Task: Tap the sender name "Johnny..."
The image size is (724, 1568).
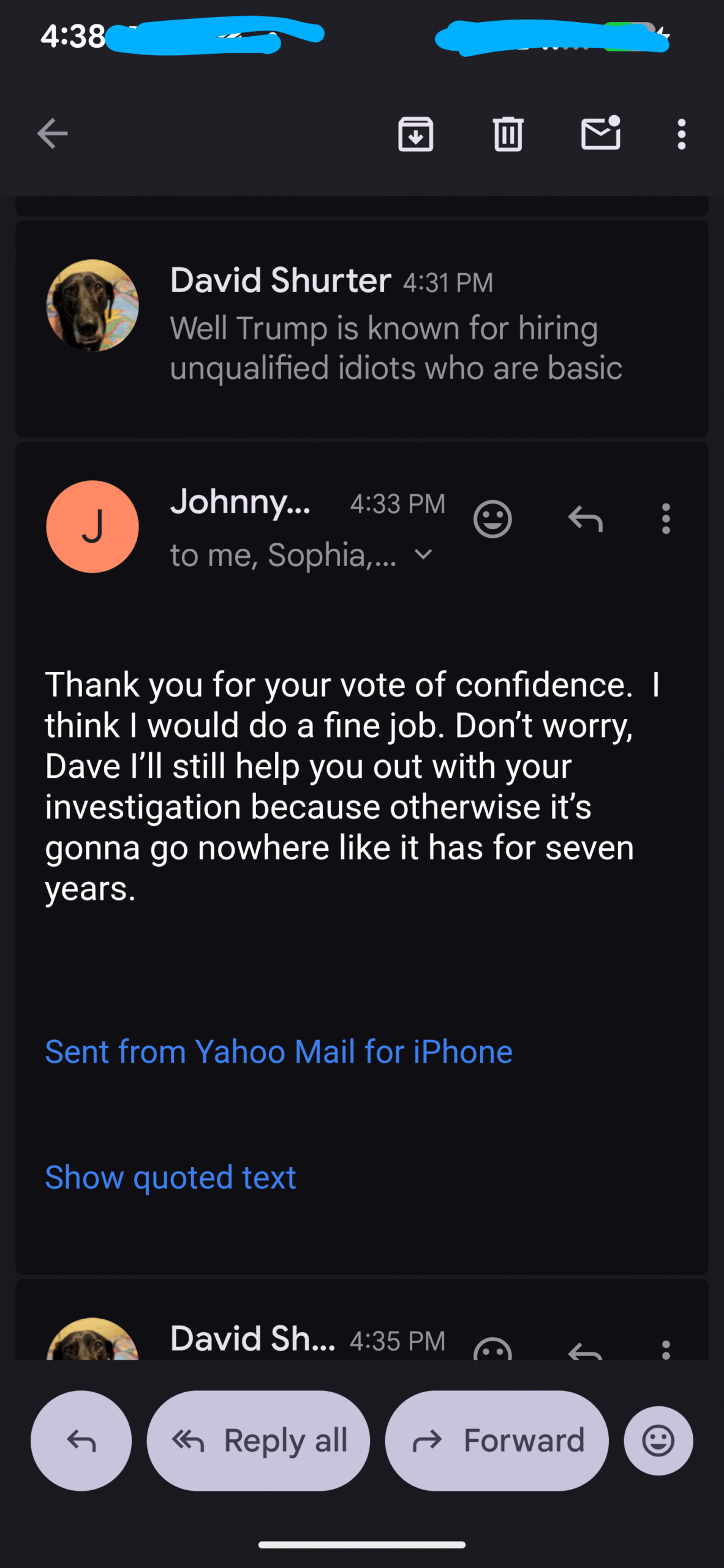Action: pyautogui.click(x=240, y=502)
